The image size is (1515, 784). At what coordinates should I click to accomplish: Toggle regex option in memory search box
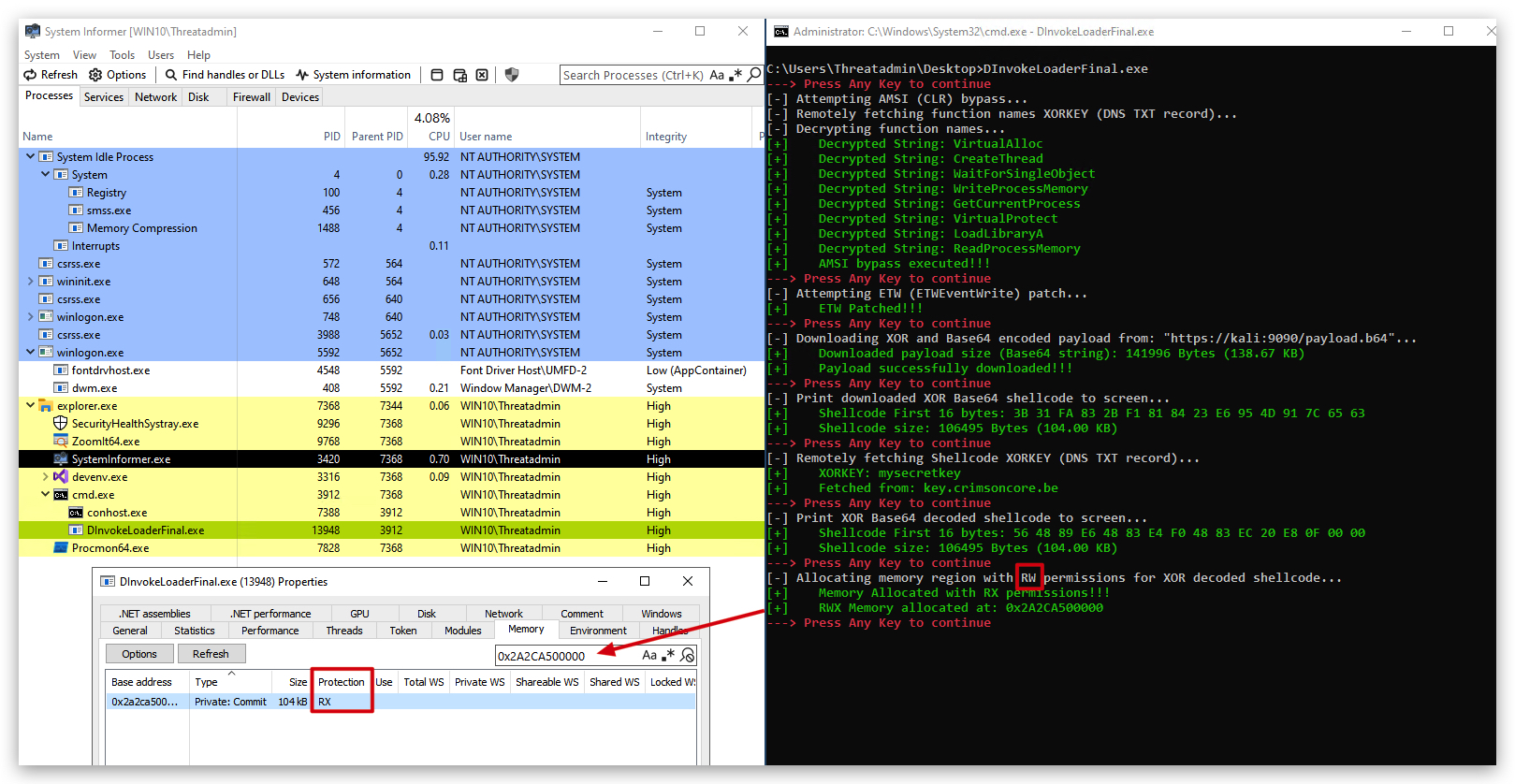tap(668, 655)
